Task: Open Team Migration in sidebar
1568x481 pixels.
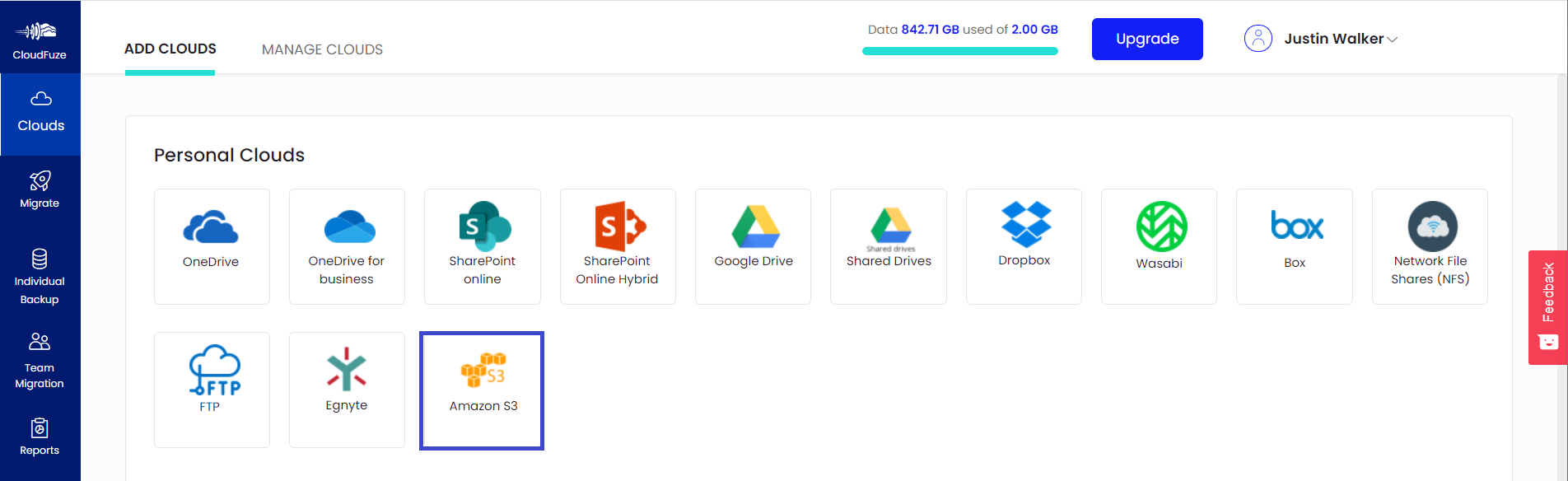Action: [40, 361]
